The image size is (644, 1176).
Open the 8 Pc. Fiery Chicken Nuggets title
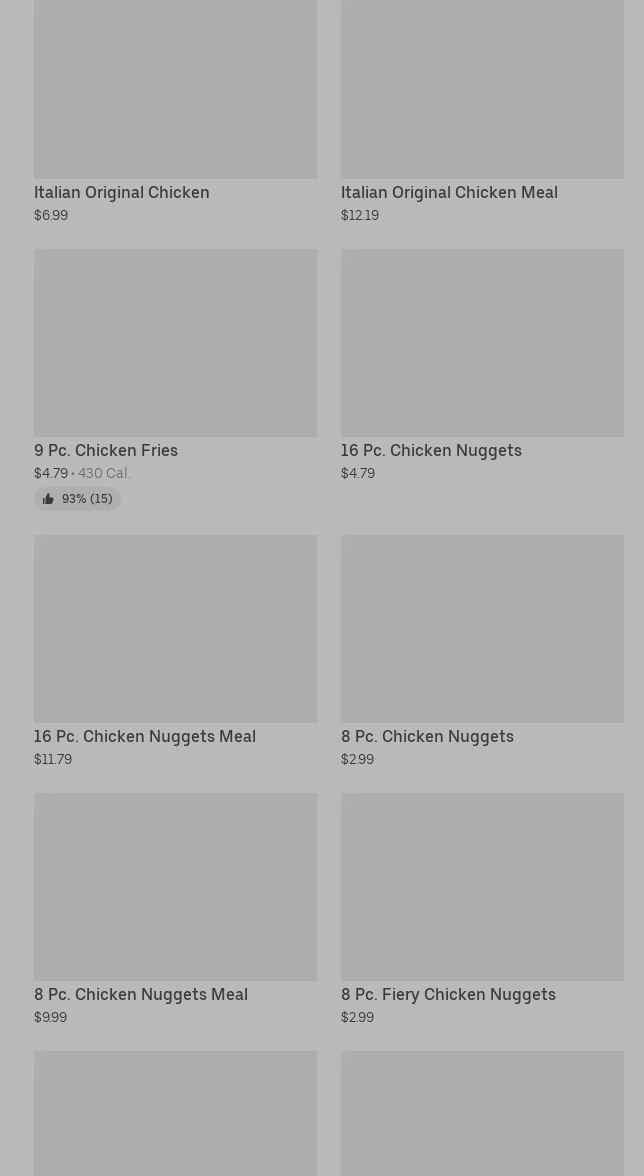pyautogui.click(x=448, y=994)
